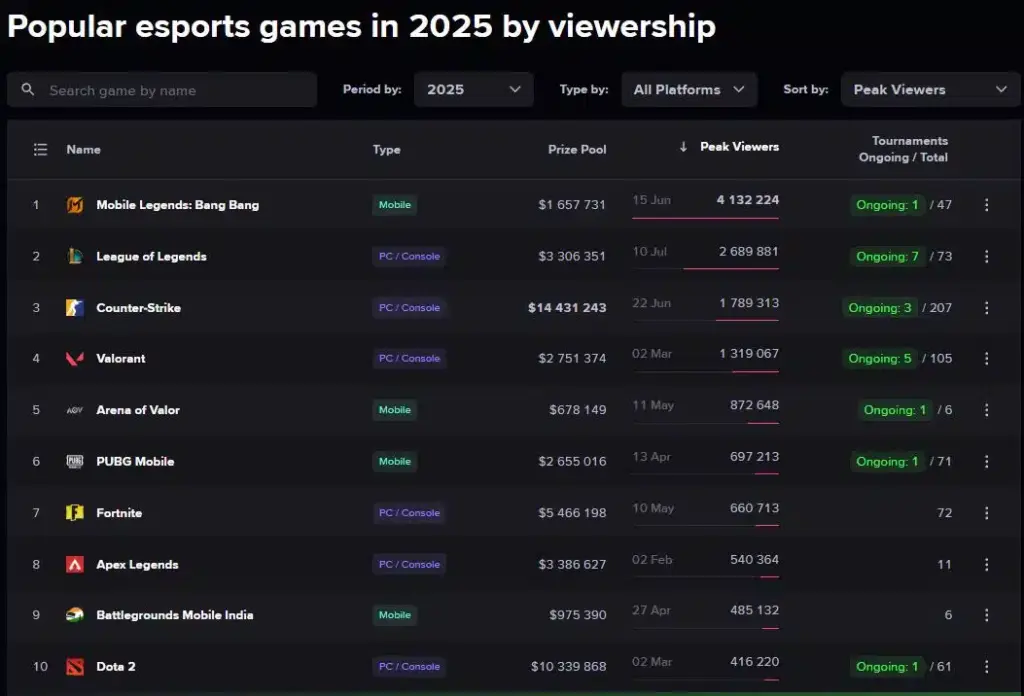Click the Mobile type tag for PUBG Mobile
The height and width of the screenshot is (696, 1024).
[394, 462]
